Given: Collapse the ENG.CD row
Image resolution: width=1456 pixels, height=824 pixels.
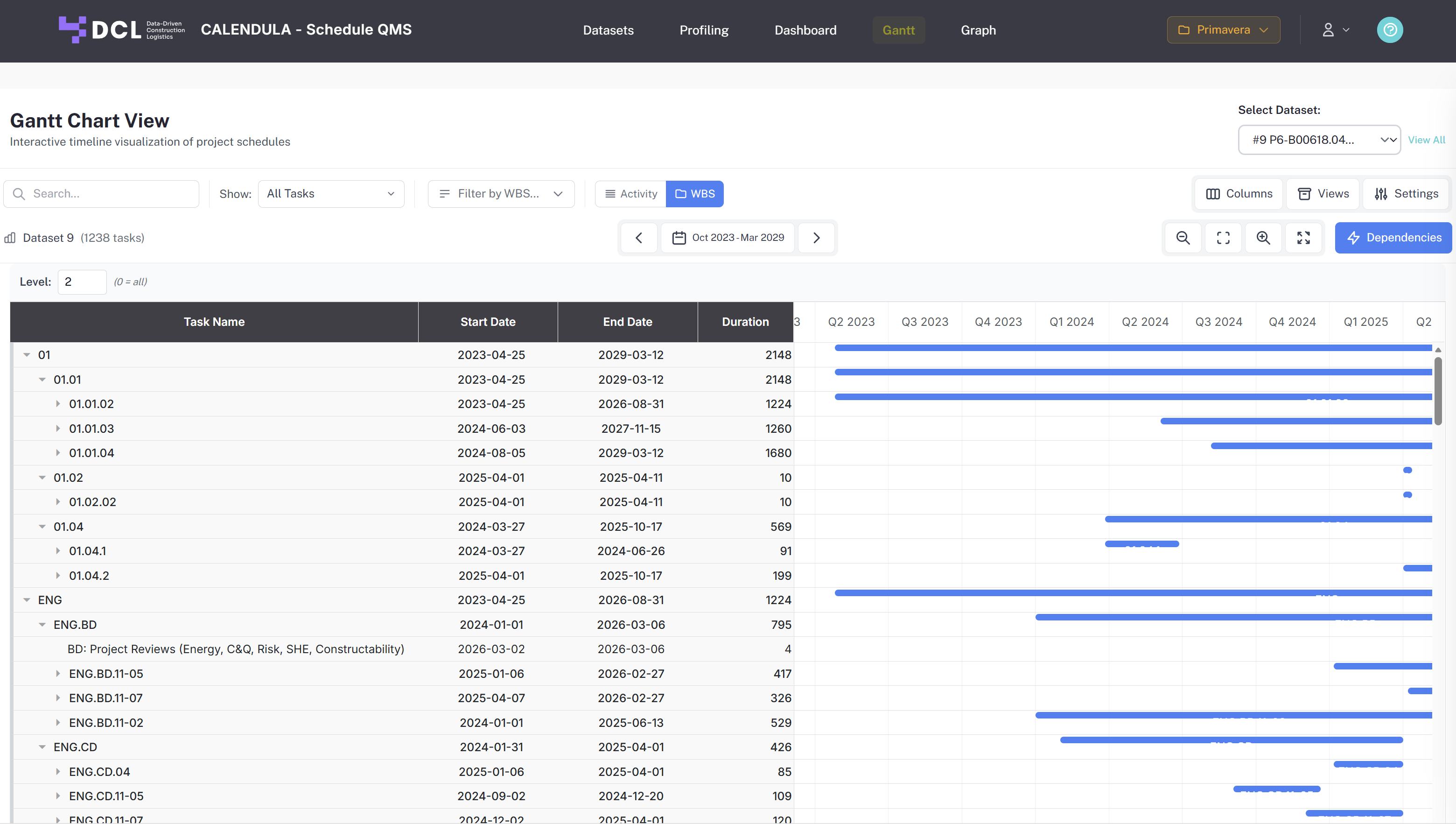Looking at the screenshot, I should point(42,747).
